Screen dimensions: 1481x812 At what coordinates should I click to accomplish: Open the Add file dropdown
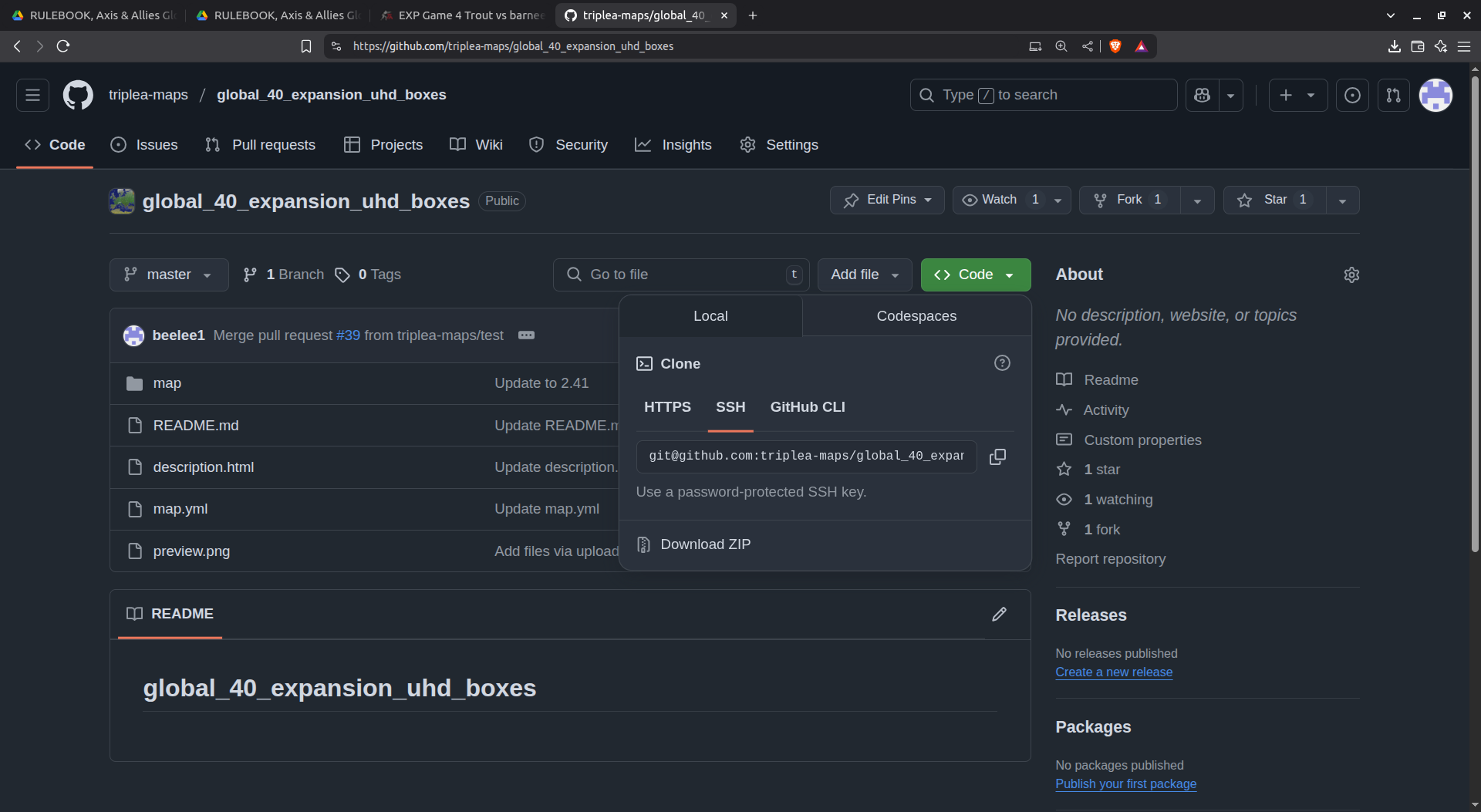coord(865,275)
